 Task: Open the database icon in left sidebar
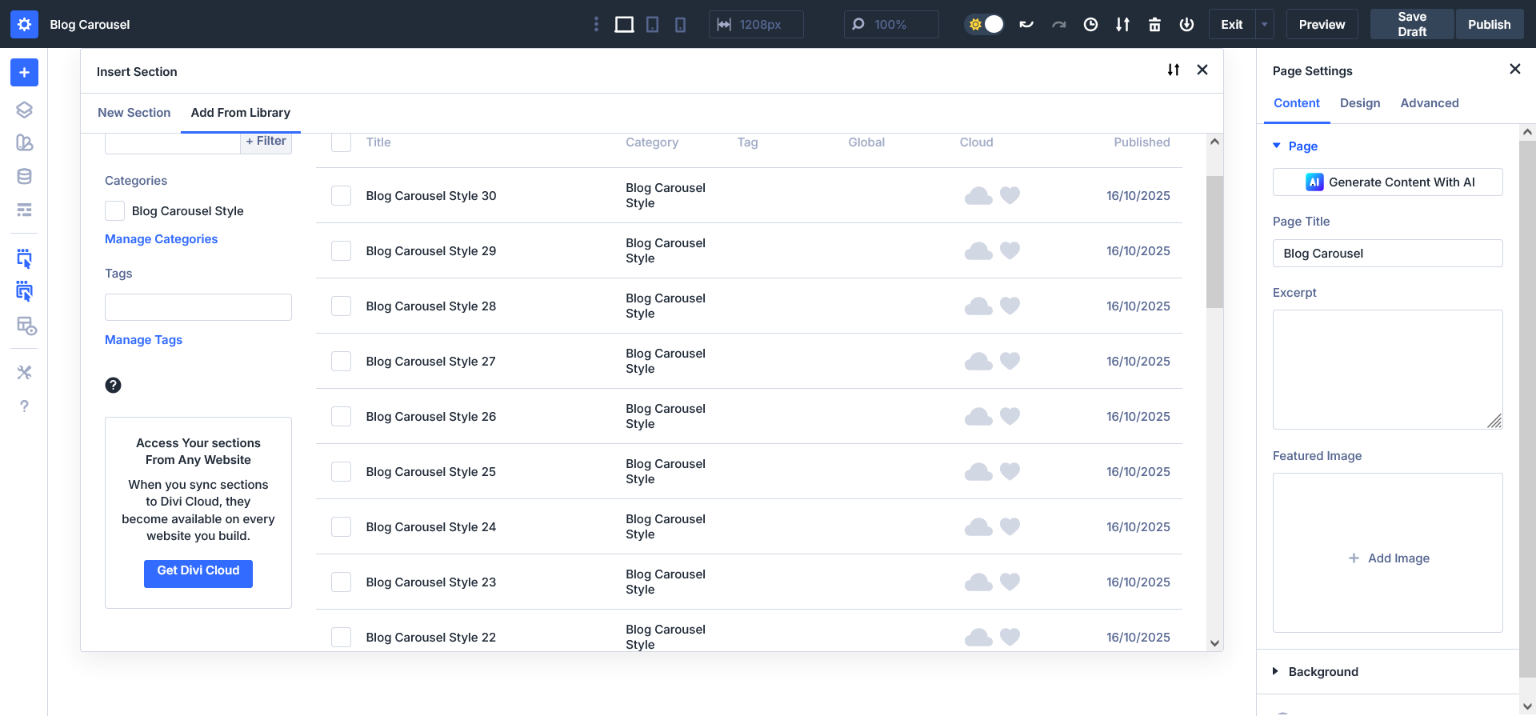click(24, 176)
